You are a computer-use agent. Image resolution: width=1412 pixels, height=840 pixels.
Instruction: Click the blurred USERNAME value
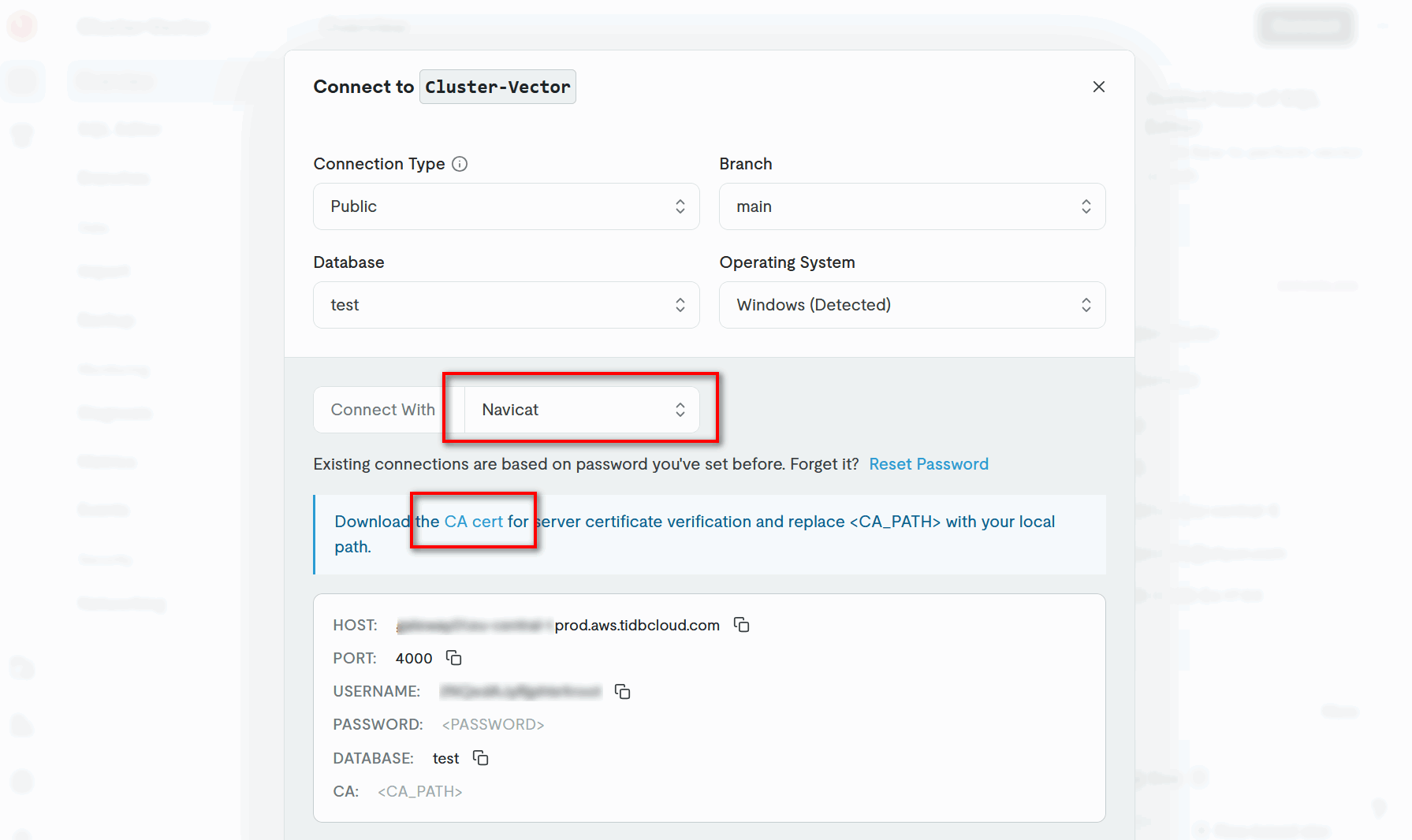coord(520,692)
